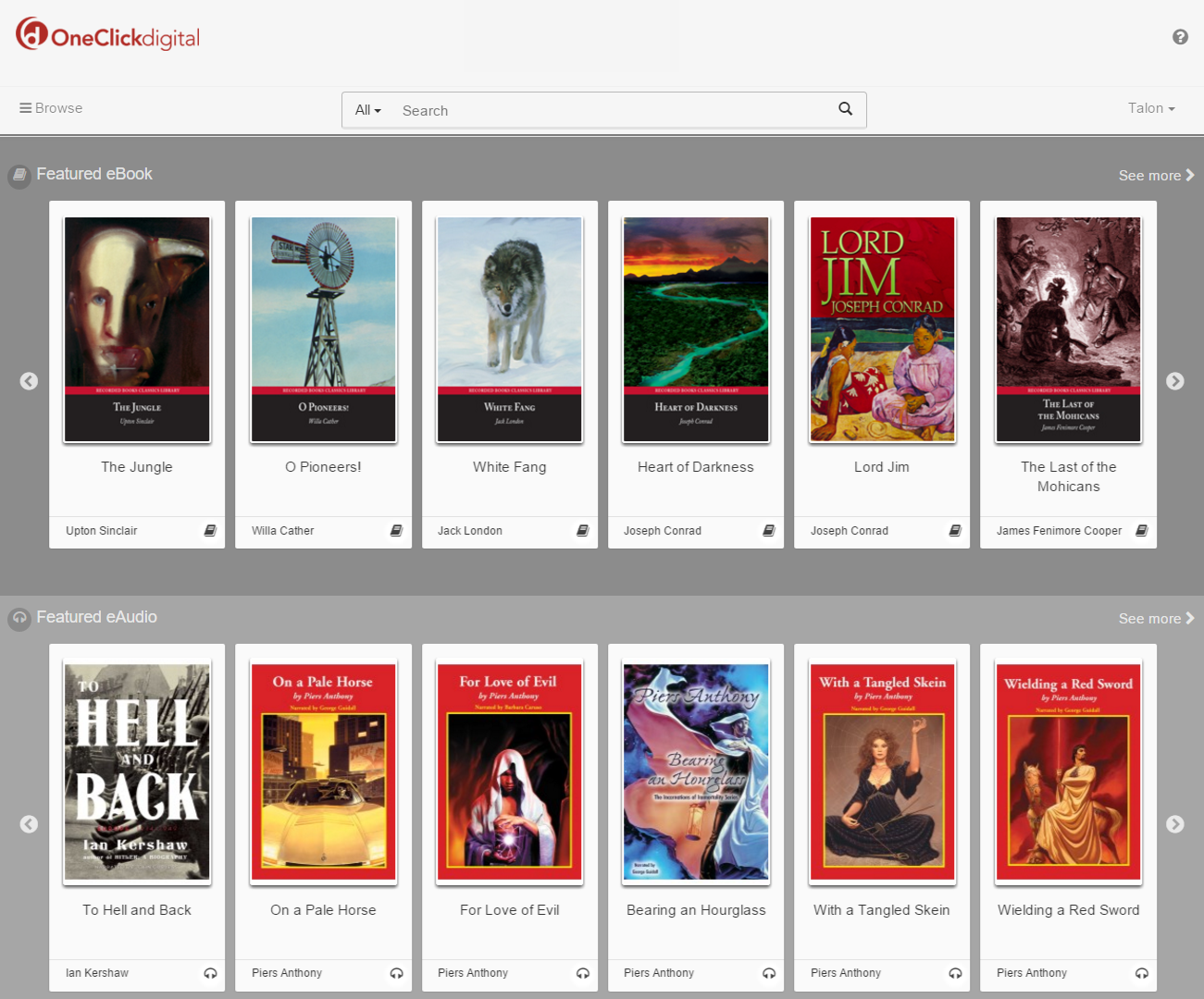Click the Heart of Darkness cover image

point(696,329)
